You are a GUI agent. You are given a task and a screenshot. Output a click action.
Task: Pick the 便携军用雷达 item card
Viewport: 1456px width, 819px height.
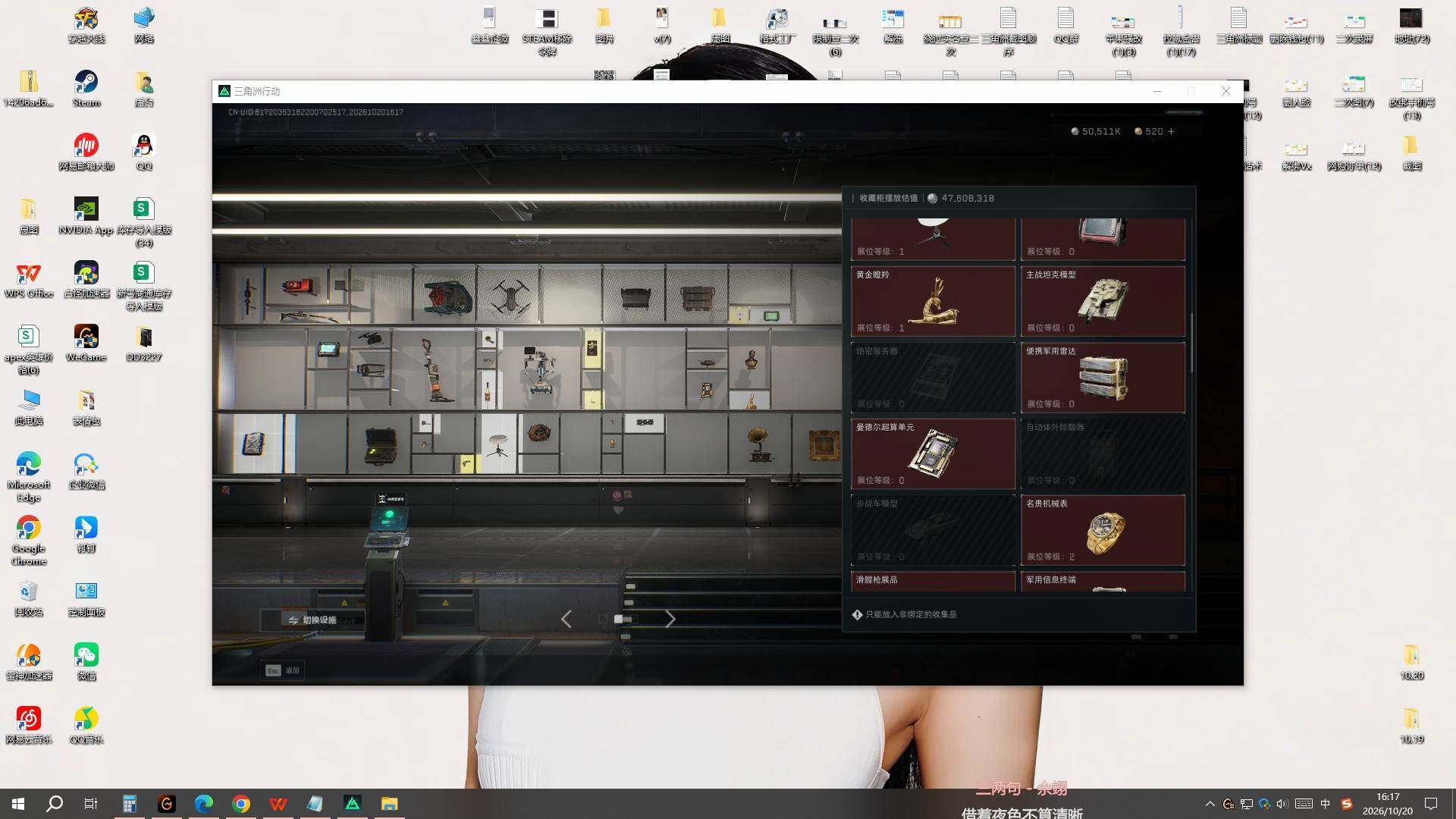point(1103,378)
